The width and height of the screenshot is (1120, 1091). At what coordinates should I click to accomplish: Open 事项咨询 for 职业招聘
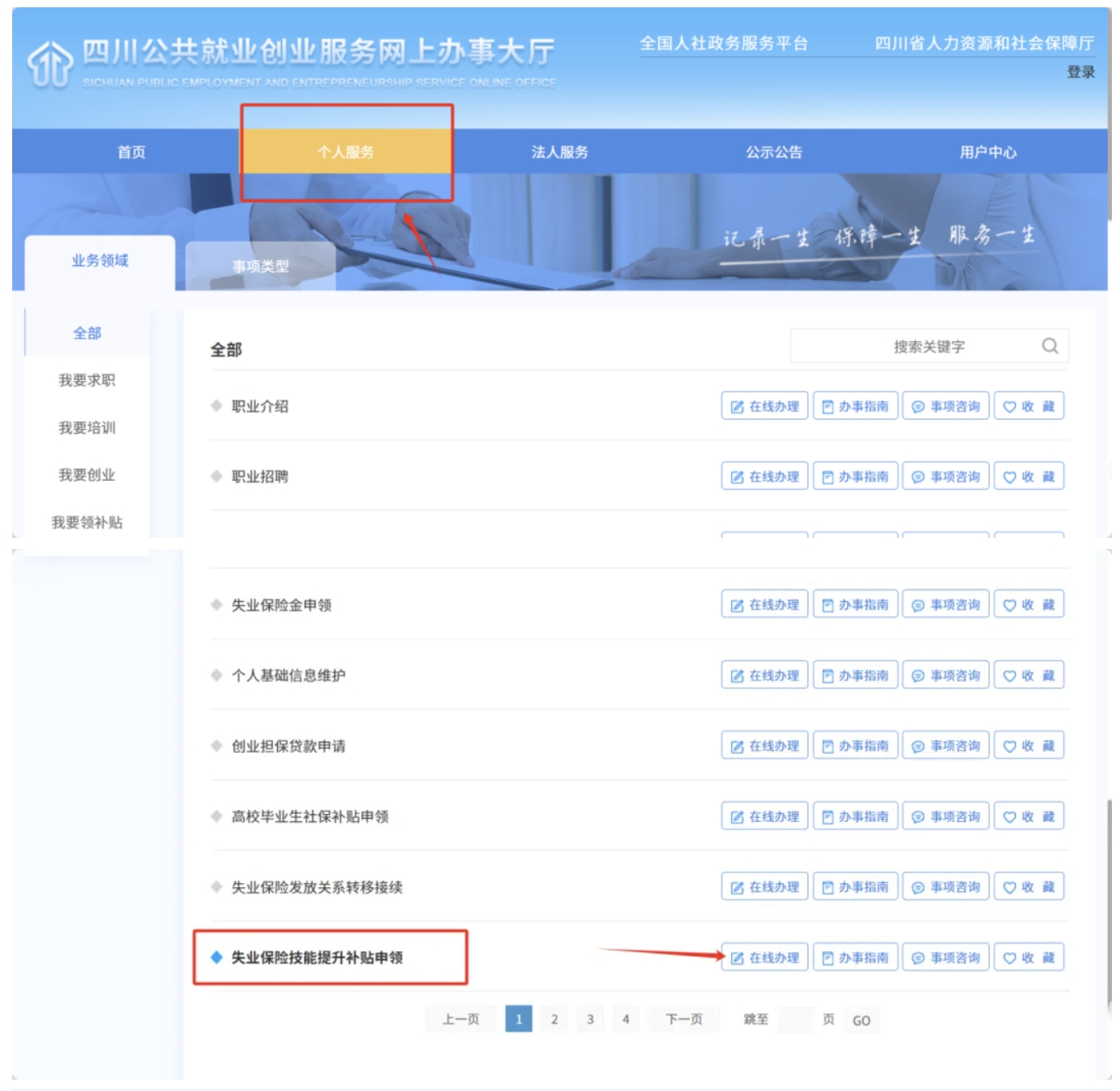coord(945,477)
